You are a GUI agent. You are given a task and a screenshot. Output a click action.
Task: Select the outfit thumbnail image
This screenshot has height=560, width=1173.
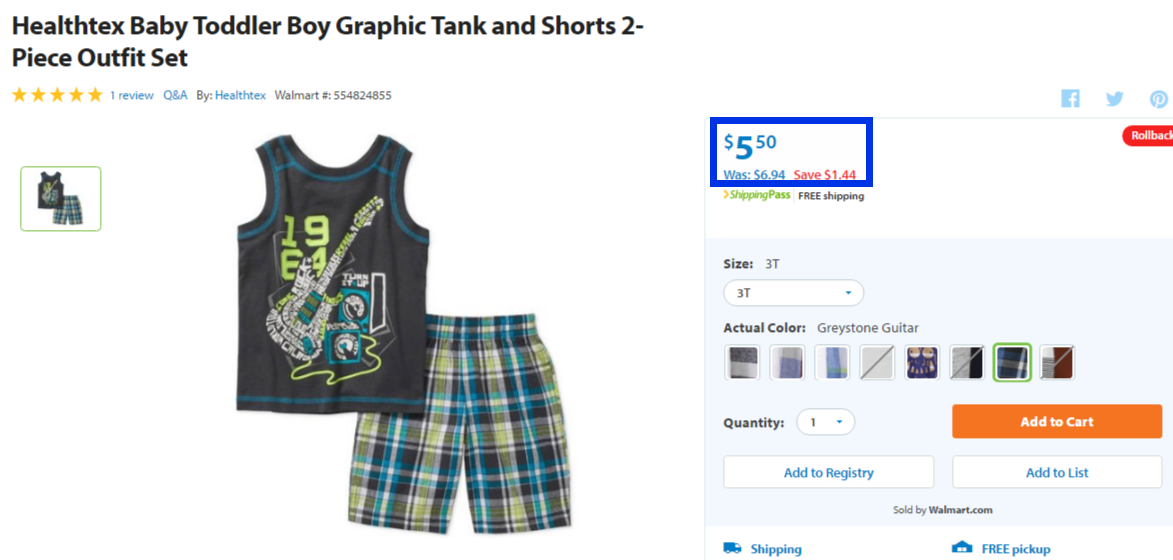[61, 199]
